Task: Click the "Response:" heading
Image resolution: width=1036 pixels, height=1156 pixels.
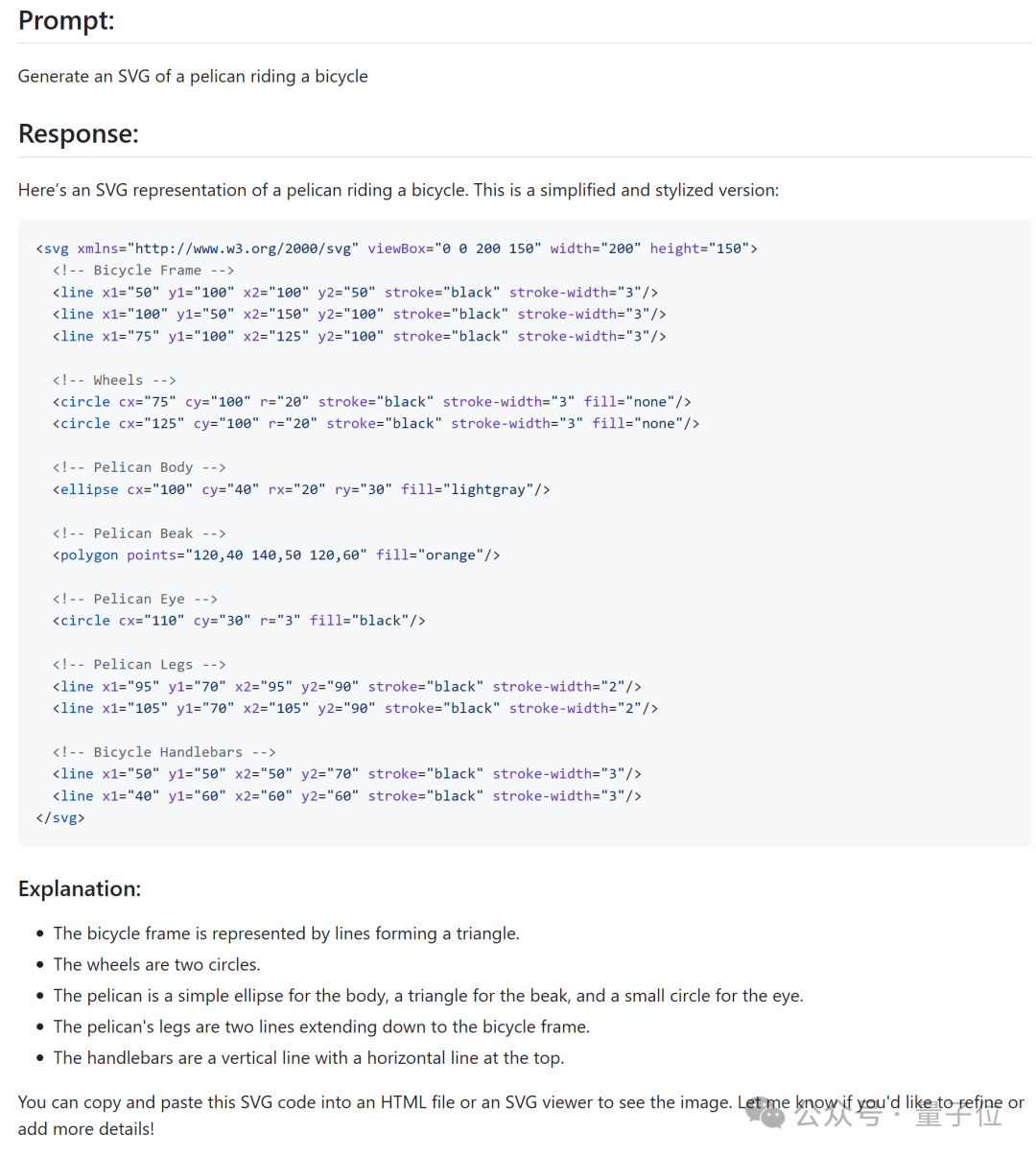Action: [x=79, y=133]
